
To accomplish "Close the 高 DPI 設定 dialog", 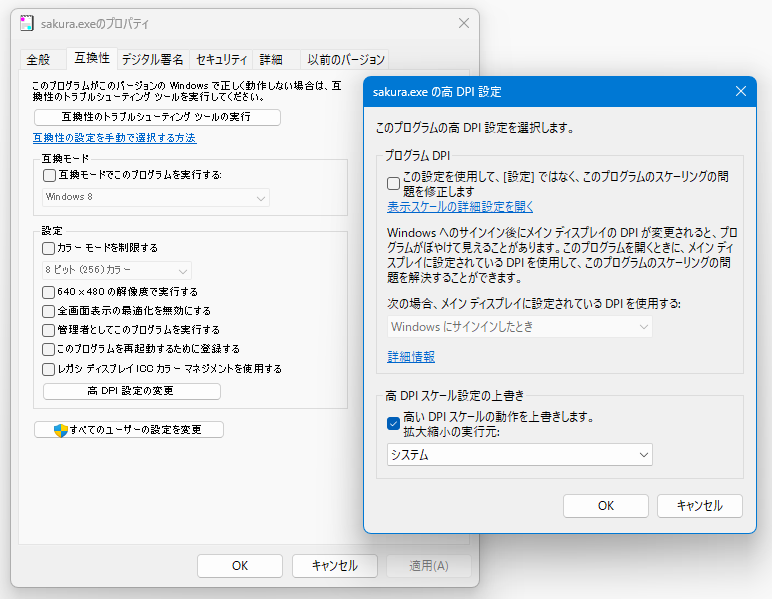I will coord(740,91).
